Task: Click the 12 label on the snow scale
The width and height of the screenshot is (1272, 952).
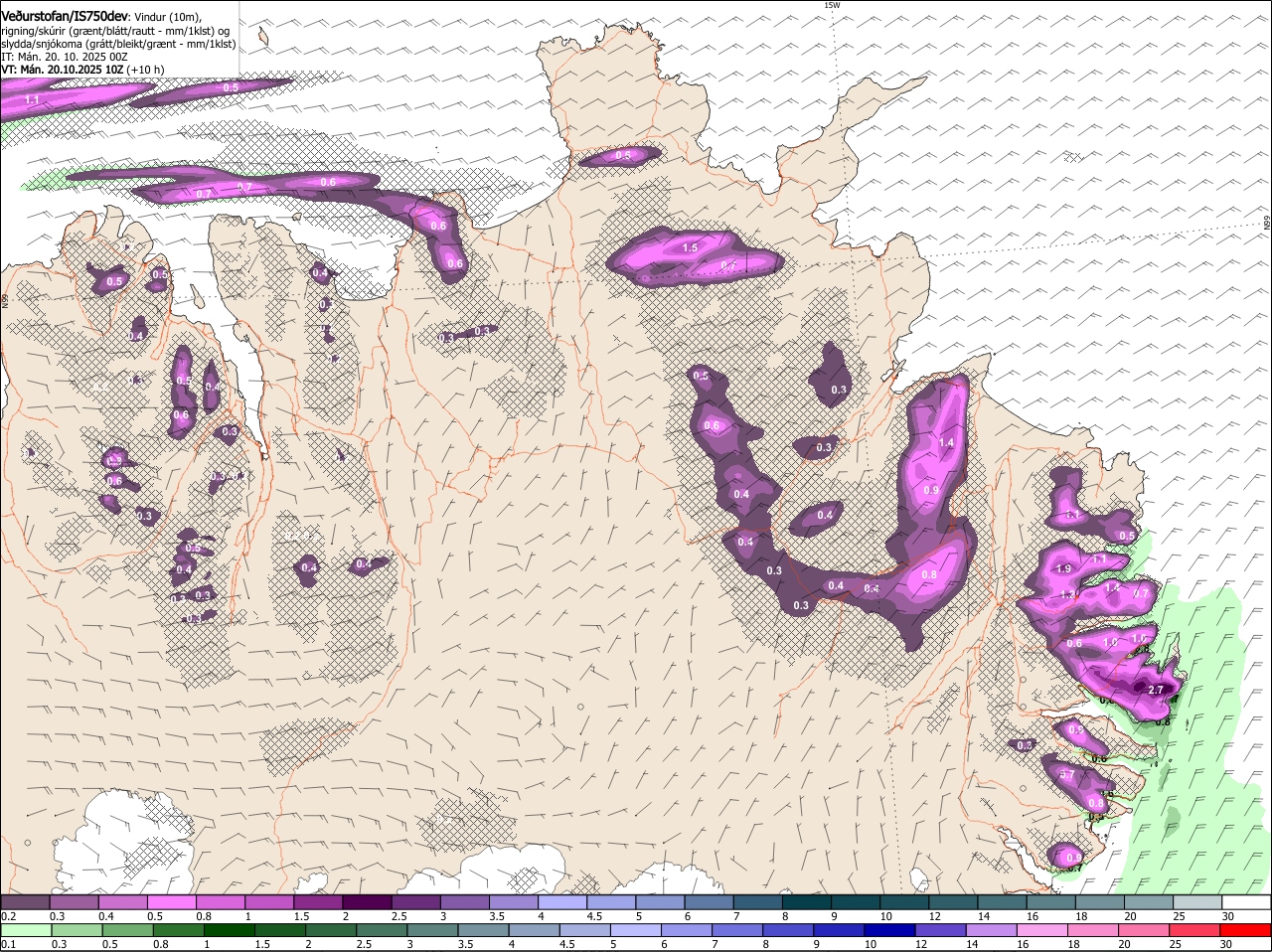Action: tap(935, 916)
